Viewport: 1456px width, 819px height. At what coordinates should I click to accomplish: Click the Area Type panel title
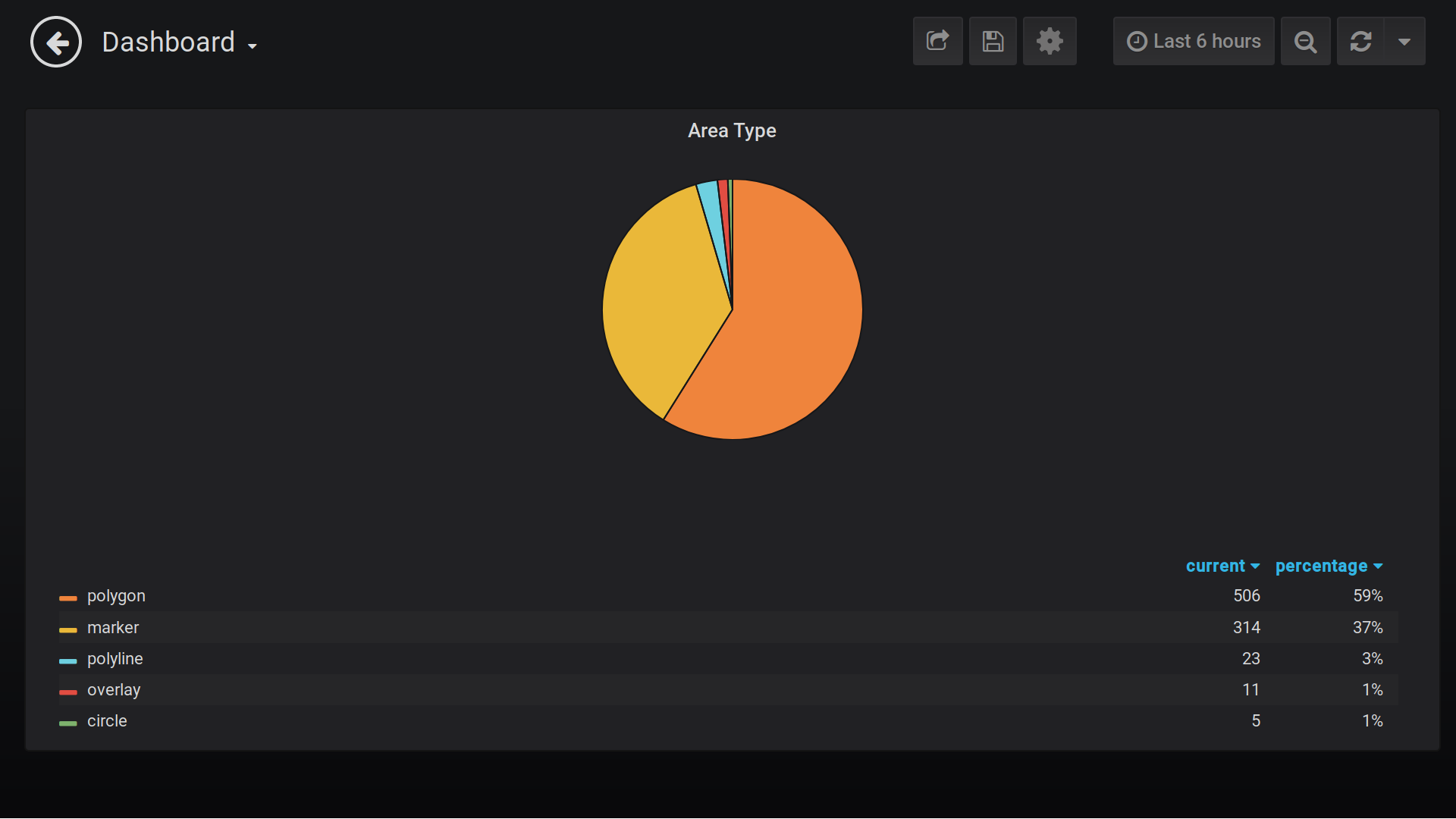tap(731, 130)
